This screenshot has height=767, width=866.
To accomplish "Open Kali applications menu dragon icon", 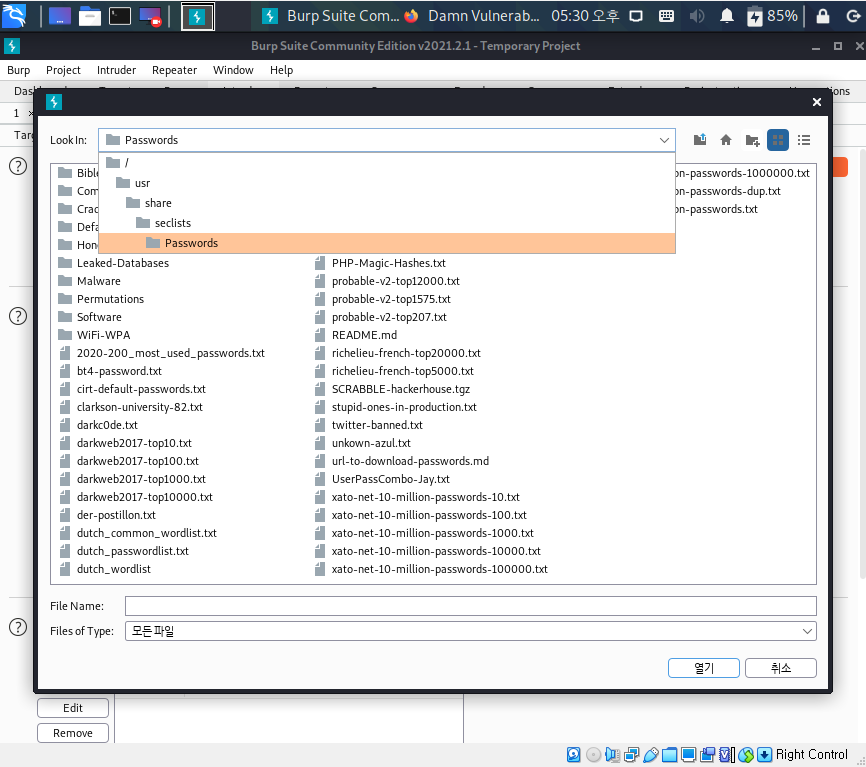I will tap(14, 15).
